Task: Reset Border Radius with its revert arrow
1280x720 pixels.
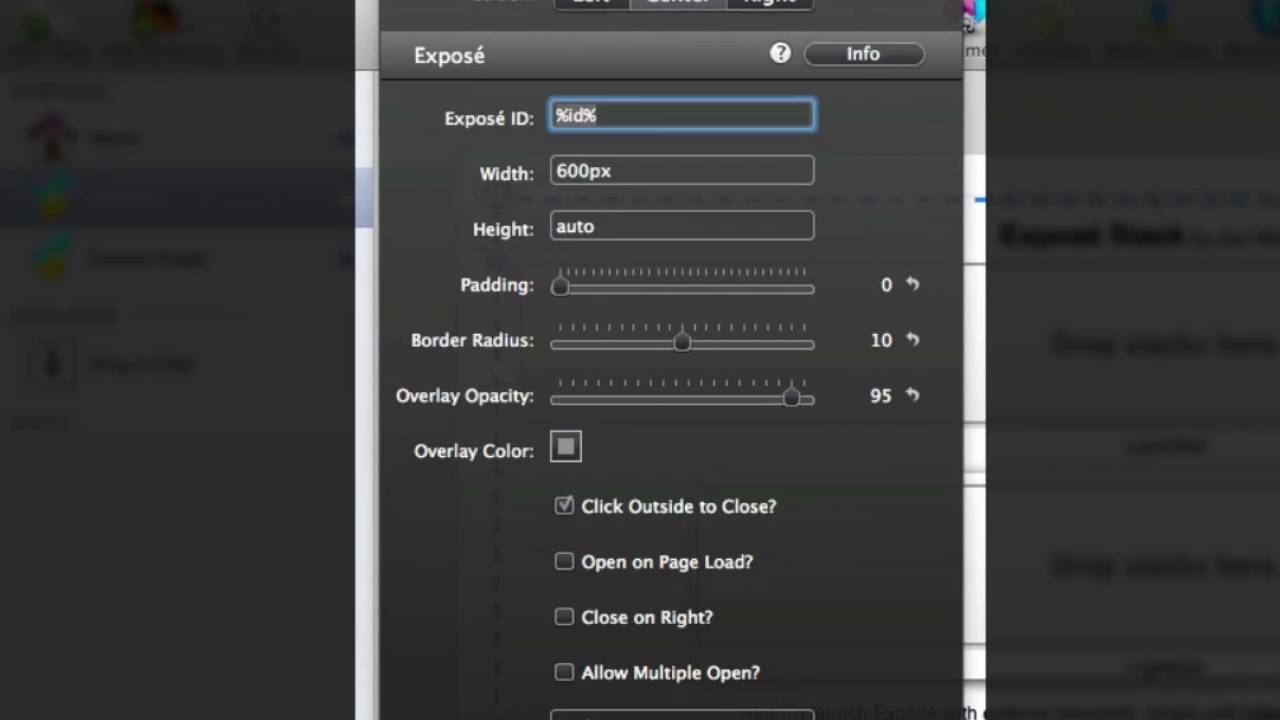Action: pos(912,340)
